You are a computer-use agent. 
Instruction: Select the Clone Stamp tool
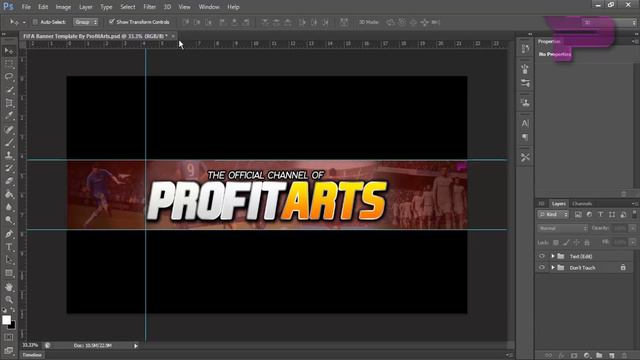tap(9, 156)
